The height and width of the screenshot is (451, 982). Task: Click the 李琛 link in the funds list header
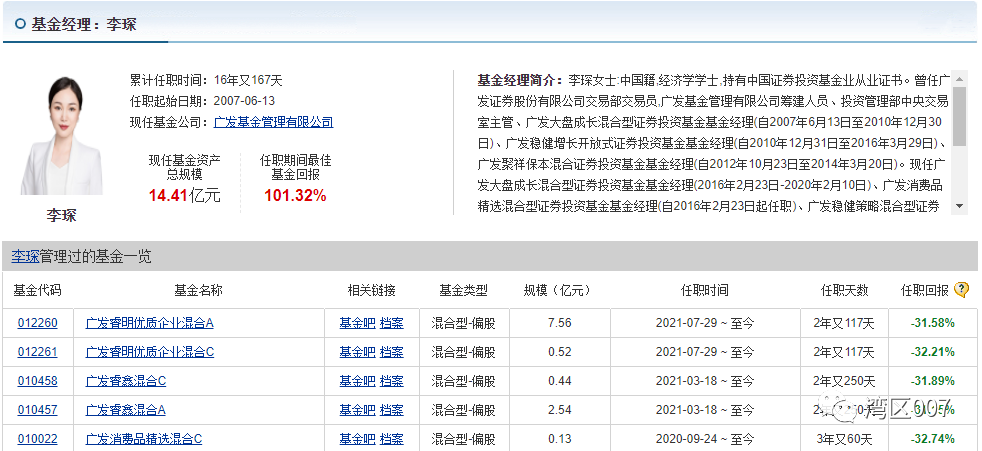tap(25, 256)
